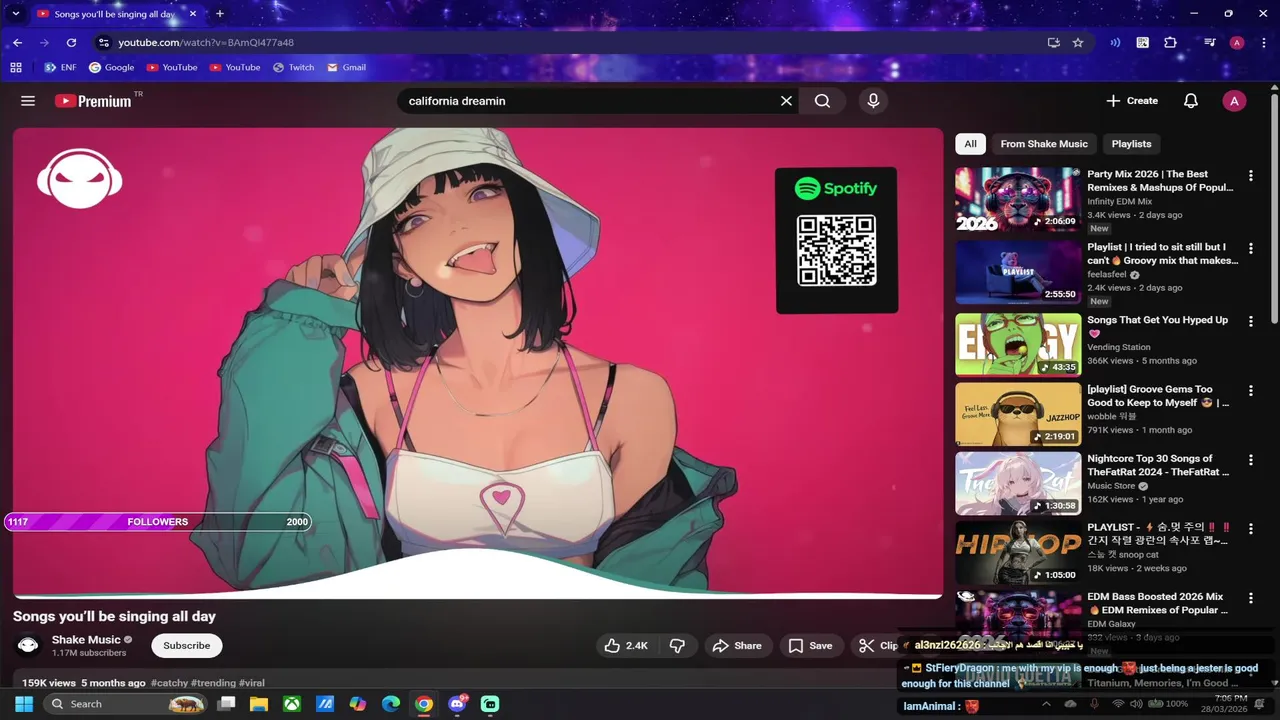
Task: Open the browser extensions puzzle icon
Action: (1170, 43)
